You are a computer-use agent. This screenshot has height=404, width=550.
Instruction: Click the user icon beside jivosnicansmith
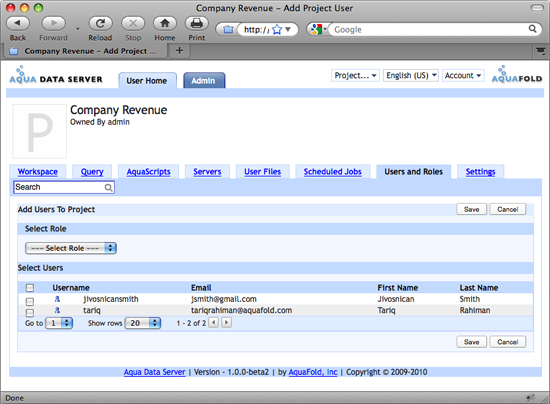(57, 299)
